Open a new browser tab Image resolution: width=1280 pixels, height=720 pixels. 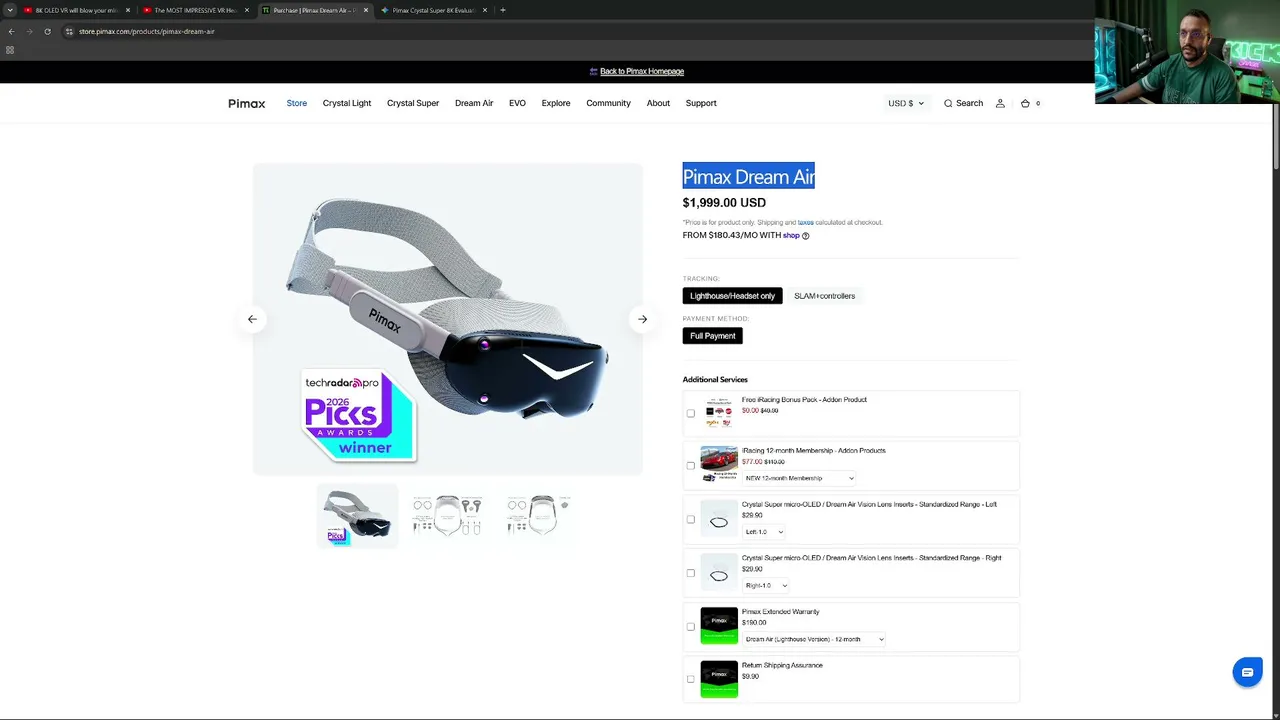503,10
